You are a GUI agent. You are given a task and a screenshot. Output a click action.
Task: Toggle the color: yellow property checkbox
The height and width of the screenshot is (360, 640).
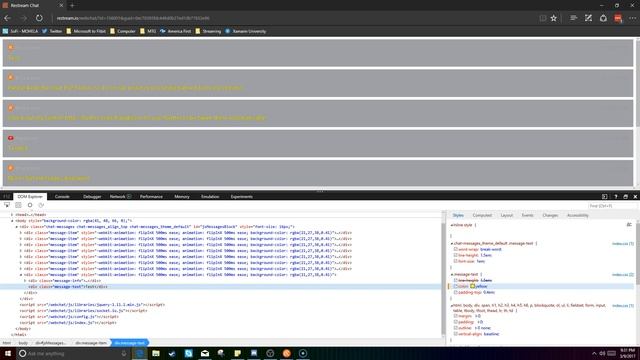coord(456,286)
